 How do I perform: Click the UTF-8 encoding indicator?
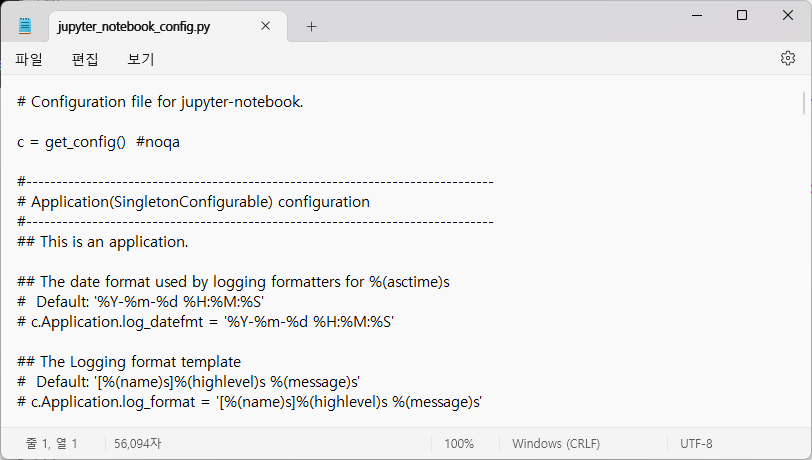coord(696,443)
